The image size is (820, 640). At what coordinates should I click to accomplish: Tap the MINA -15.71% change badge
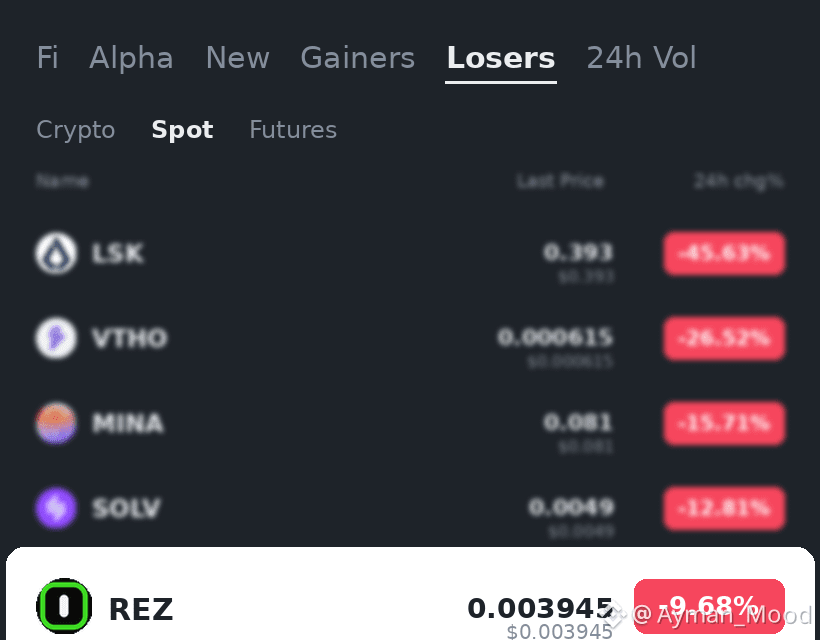point(724,423)
